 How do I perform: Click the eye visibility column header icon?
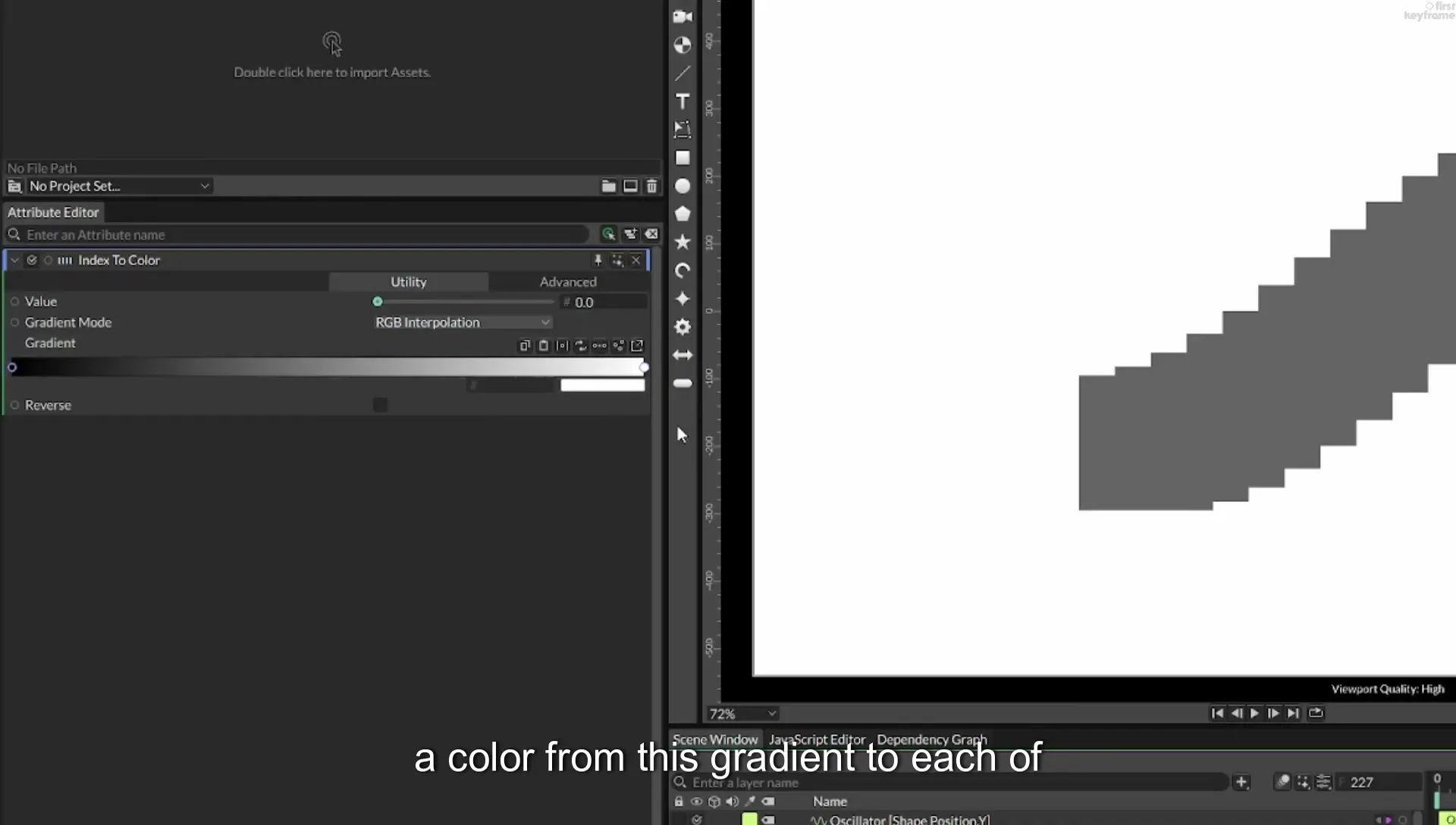[696, 801]
